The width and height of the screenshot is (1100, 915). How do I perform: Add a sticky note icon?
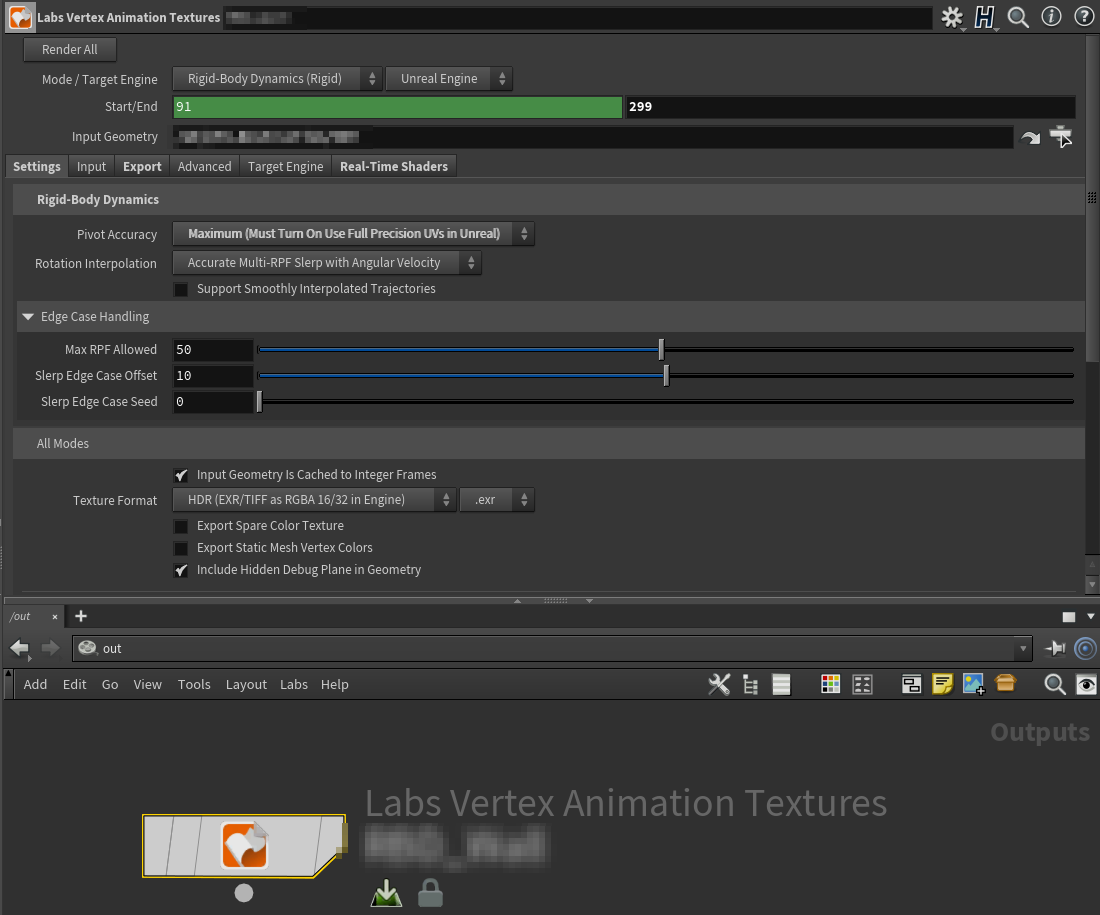[x=942, y=684]
